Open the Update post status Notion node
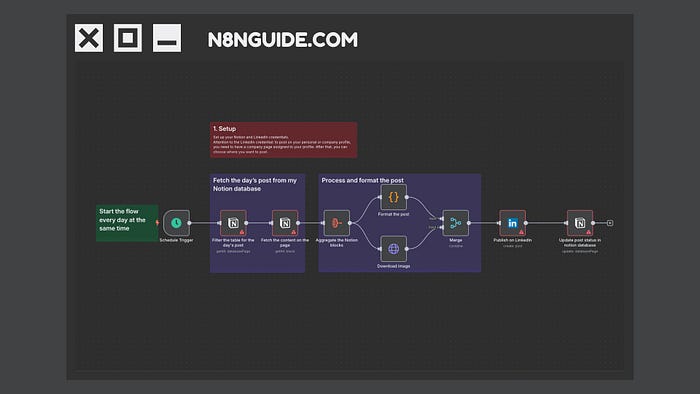Viewport: 700px width, 394px height. tap(580, 223)
